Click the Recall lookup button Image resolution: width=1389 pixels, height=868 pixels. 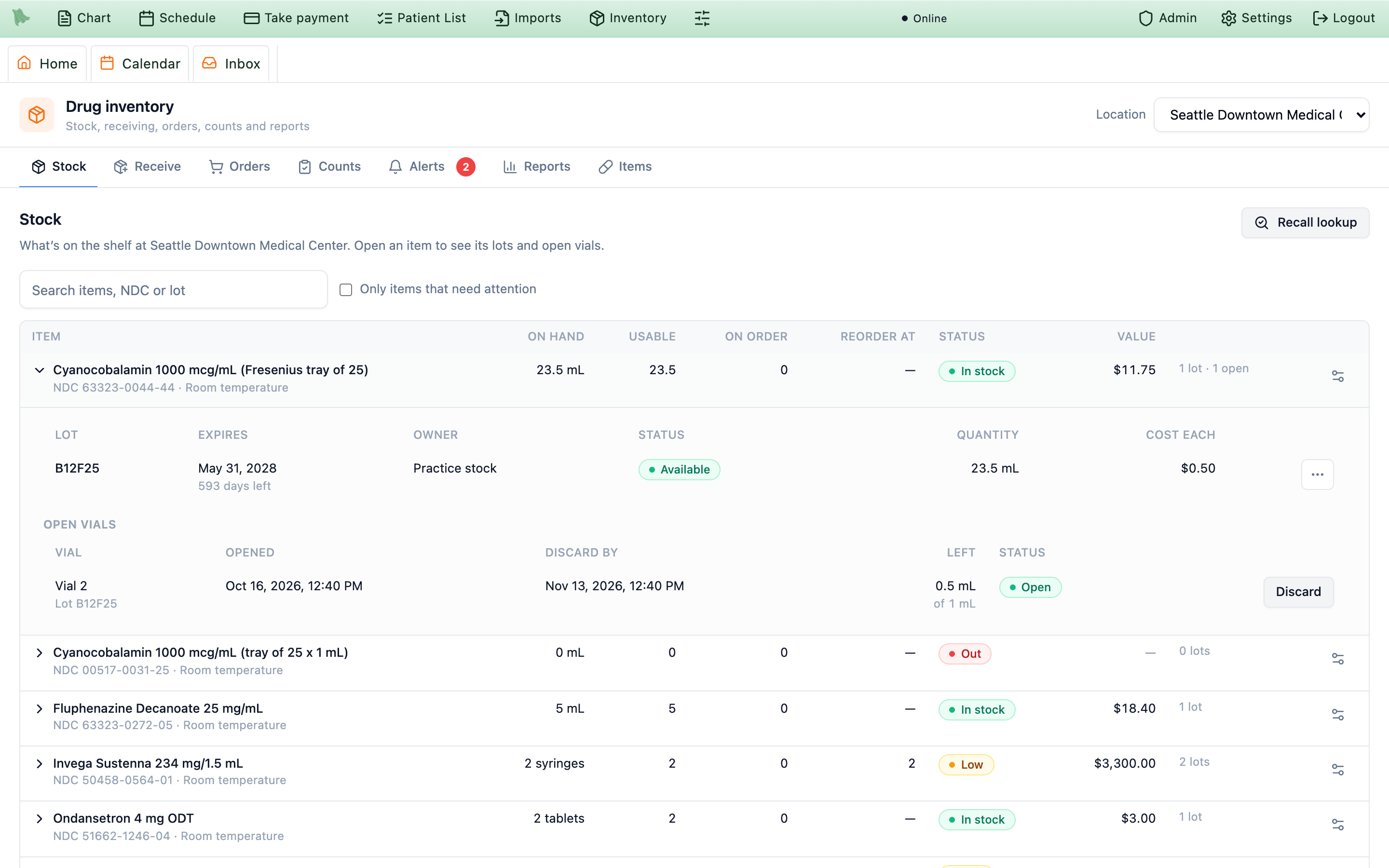point(1305,223)
